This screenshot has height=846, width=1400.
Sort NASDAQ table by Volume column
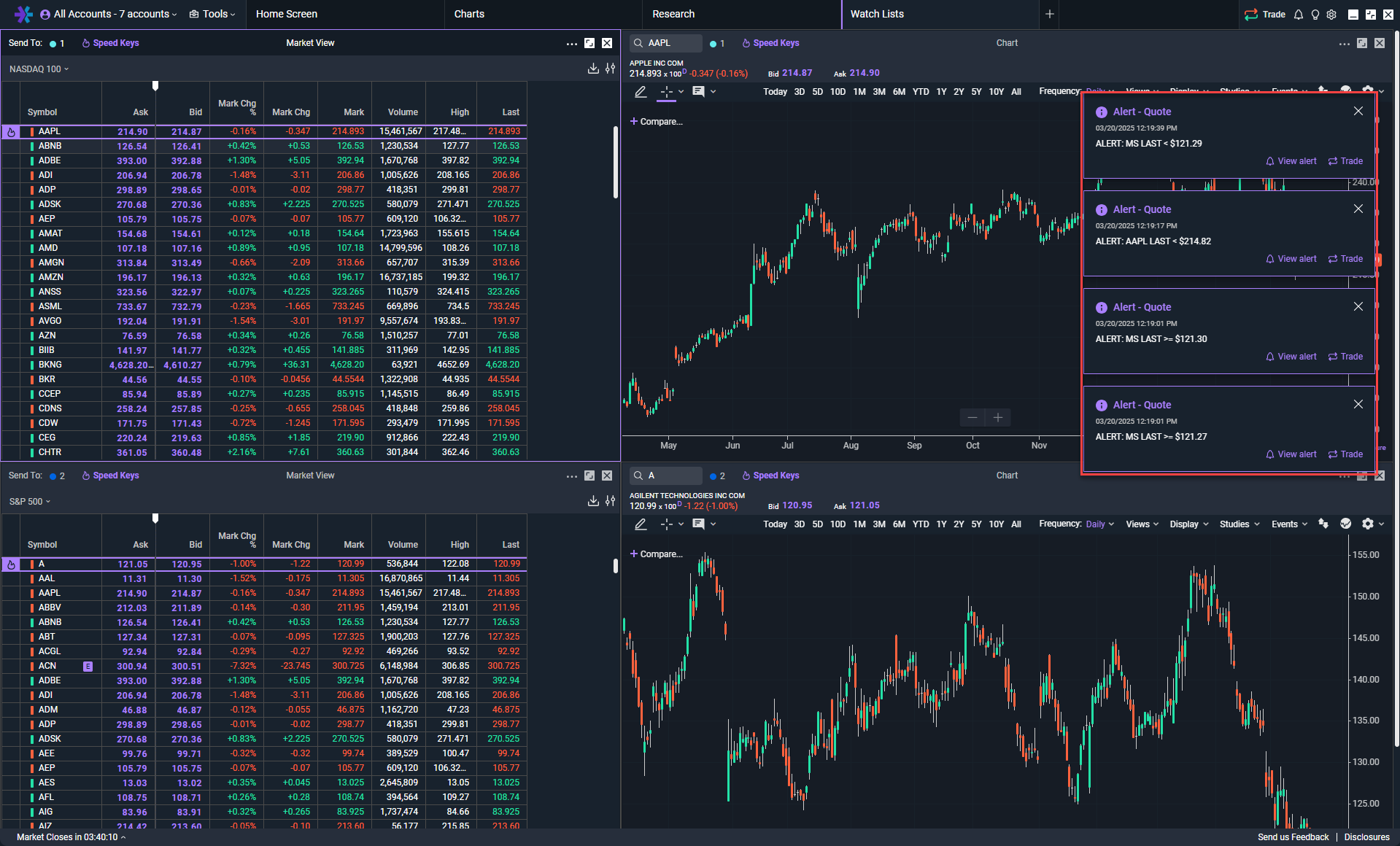tap(403, 112)
